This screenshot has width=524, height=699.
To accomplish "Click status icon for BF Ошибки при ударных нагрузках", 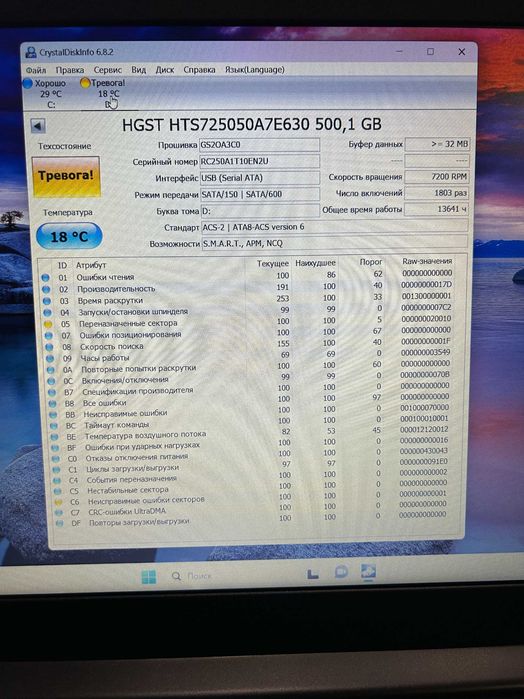I will (55, 448).
